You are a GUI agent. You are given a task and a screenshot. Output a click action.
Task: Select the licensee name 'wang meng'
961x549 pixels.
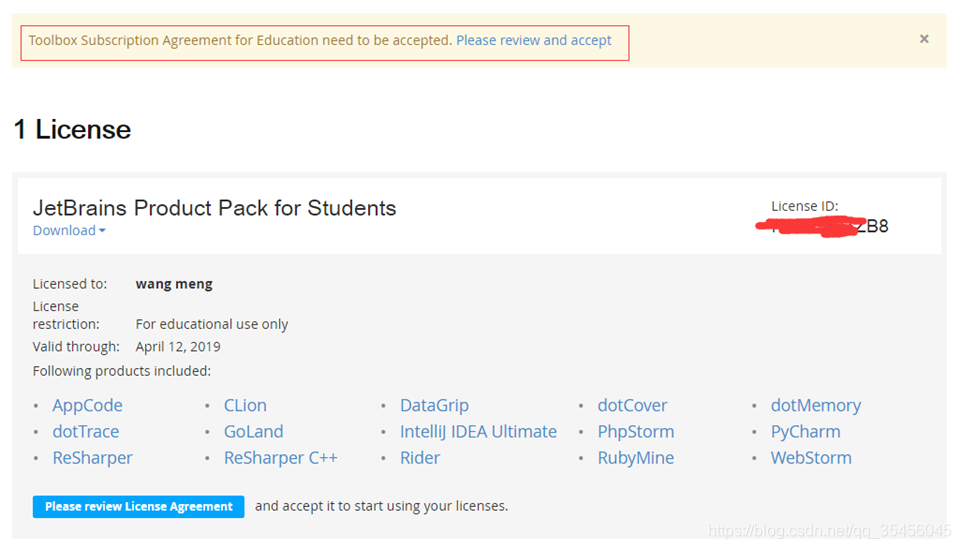point(174,284)
